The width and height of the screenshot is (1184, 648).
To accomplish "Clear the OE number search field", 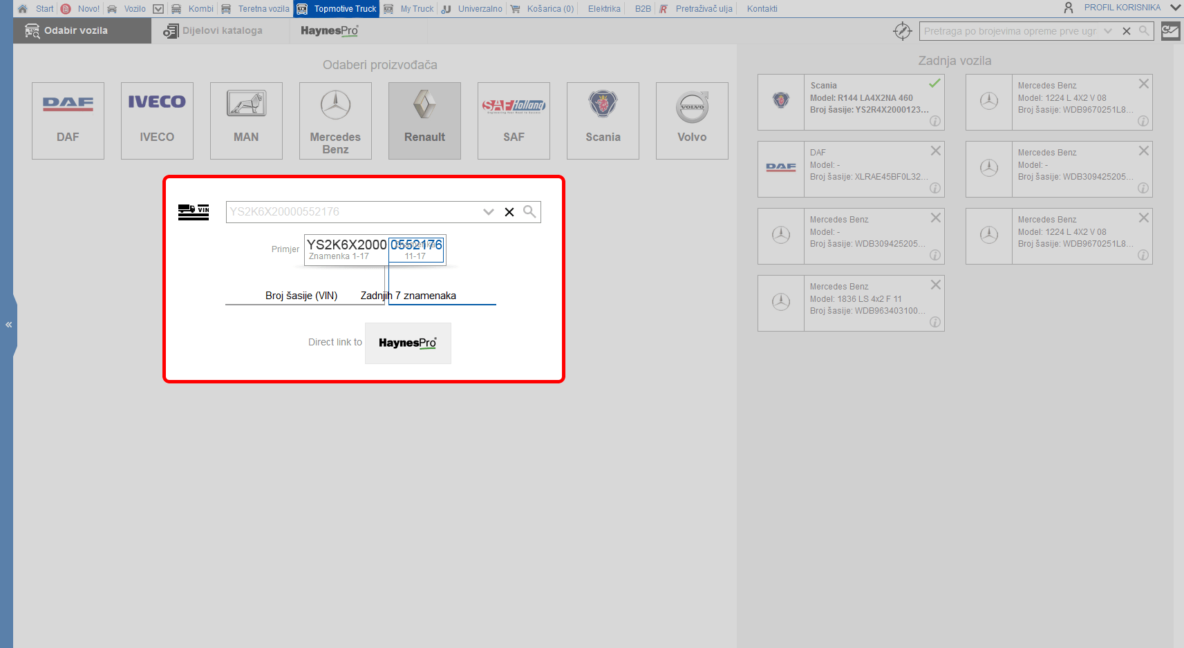I will [1127, 31].
